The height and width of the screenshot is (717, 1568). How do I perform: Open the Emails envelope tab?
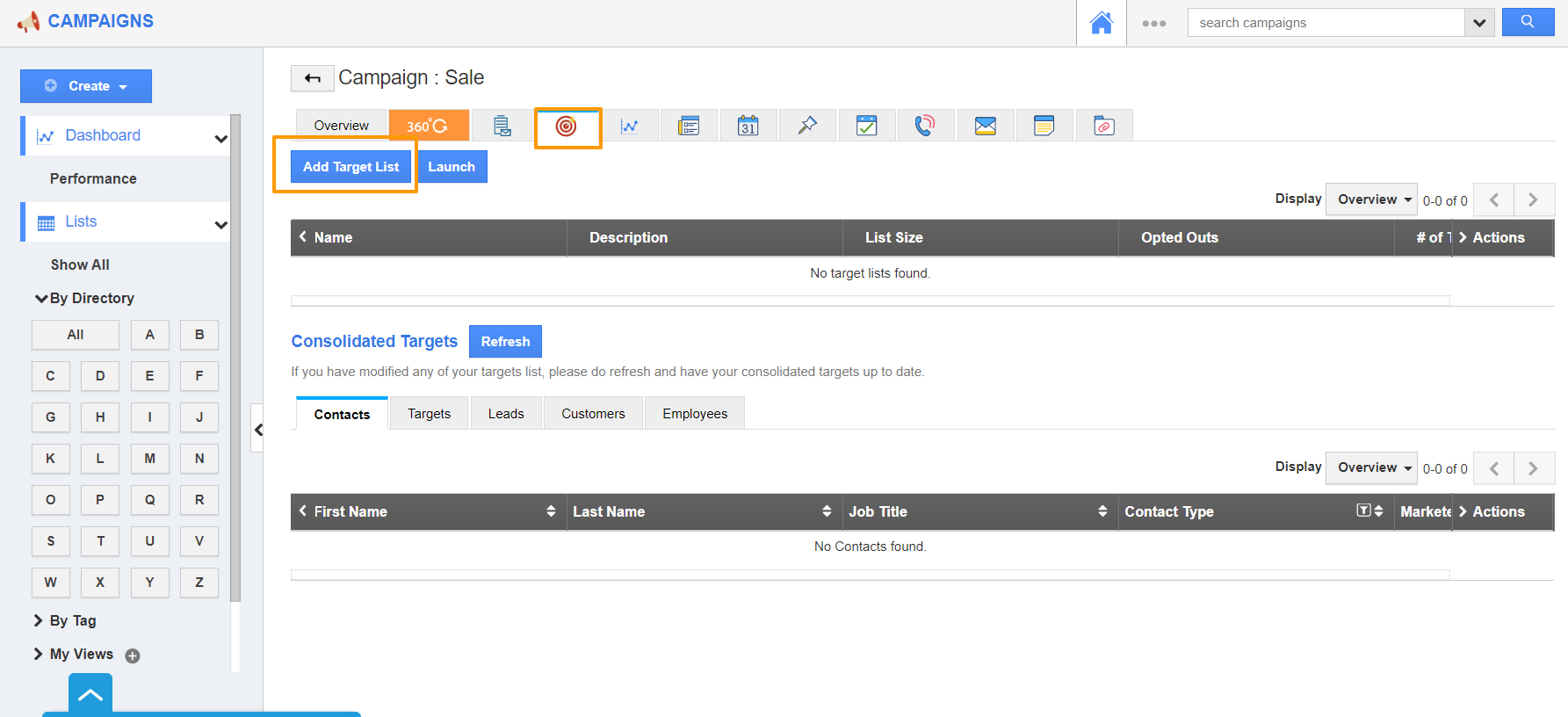point(985,127)
